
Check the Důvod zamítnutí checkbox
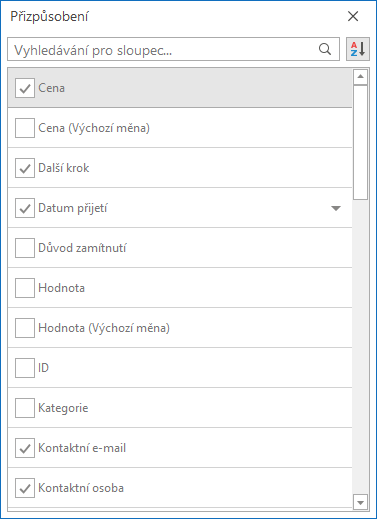click(x=25, y=248)
